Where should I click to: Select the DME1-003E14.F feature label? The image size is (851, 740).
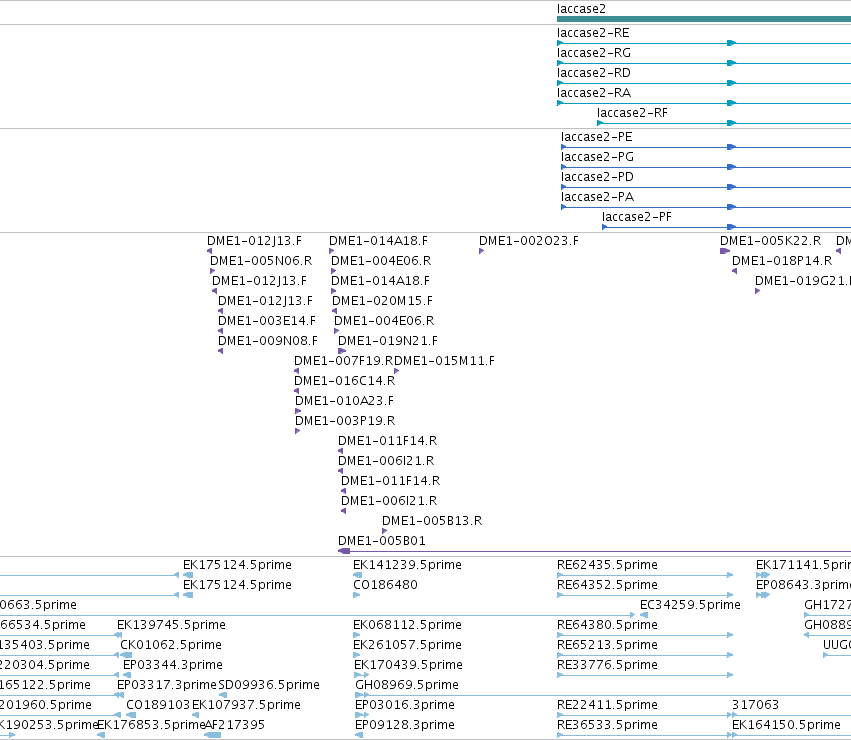click(266, 321)
